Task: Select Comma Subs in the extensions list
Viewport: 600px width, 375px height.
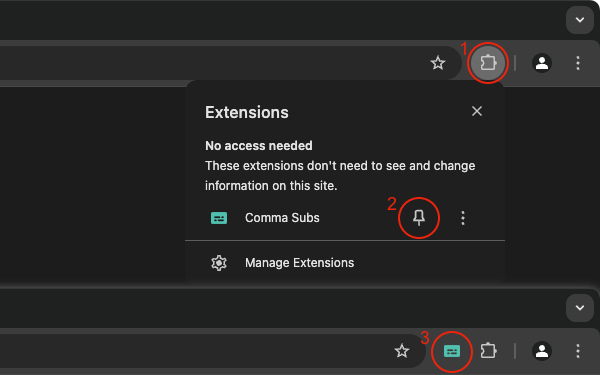Action: pos(282,218)
